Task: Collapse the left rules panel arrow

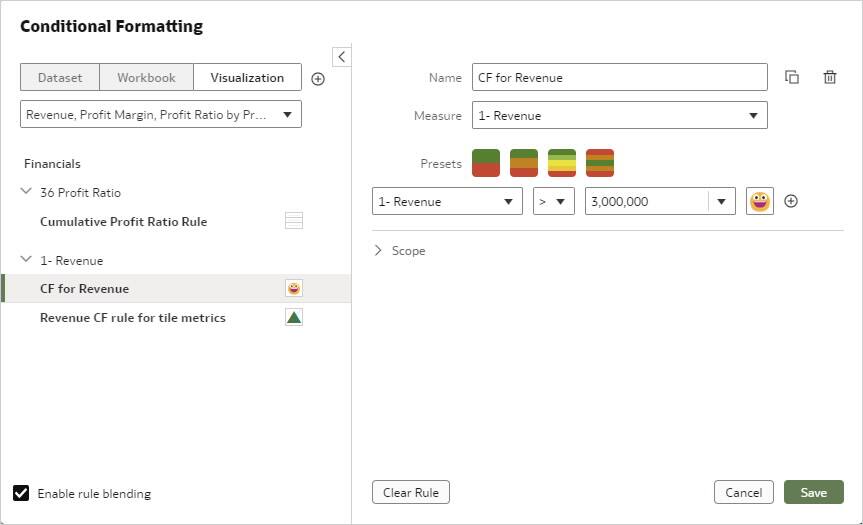Action: pyautogui.click(x=341, y=57)
